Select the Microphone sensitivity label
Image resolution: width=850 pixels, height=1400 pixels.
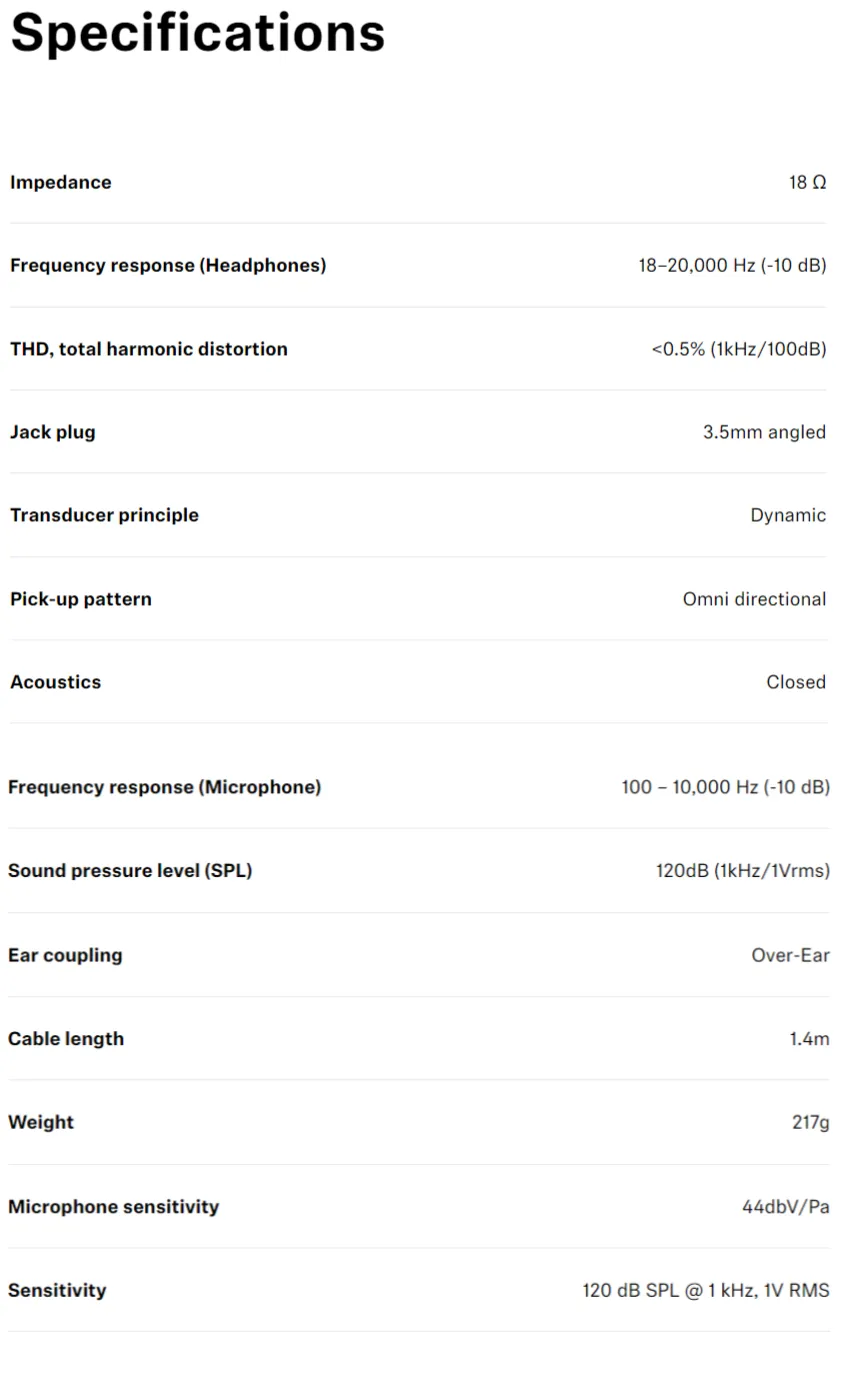114,1207
